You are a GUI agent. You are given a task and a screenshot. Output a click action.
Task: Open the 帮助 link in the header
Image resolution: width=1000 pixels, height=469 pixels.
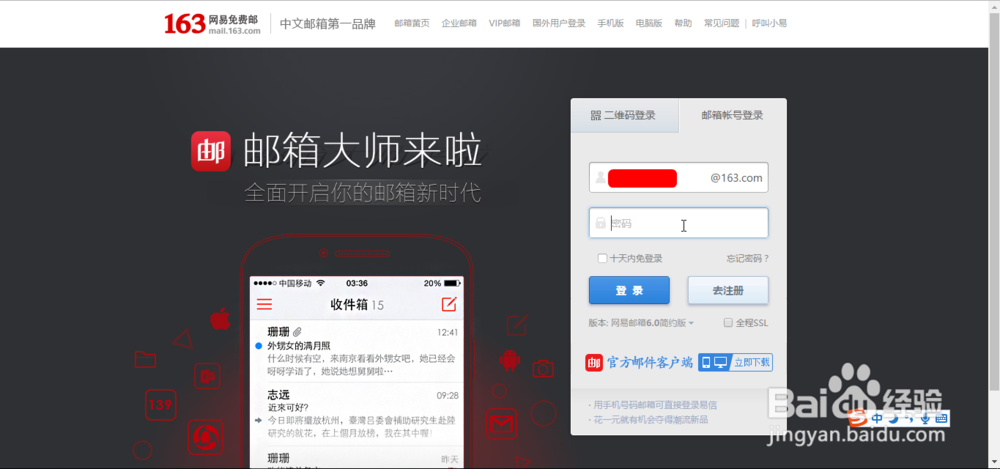(x=682, y=23)
